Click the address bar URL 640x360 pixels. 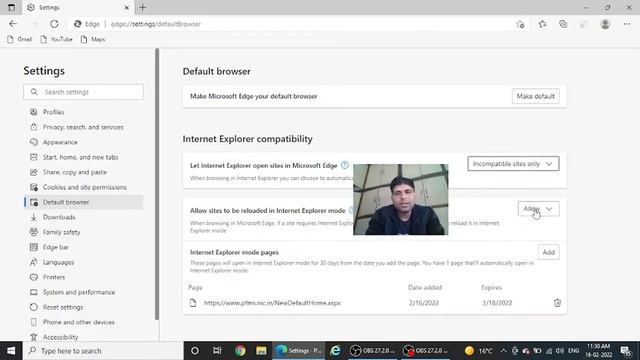pos(156,24)
